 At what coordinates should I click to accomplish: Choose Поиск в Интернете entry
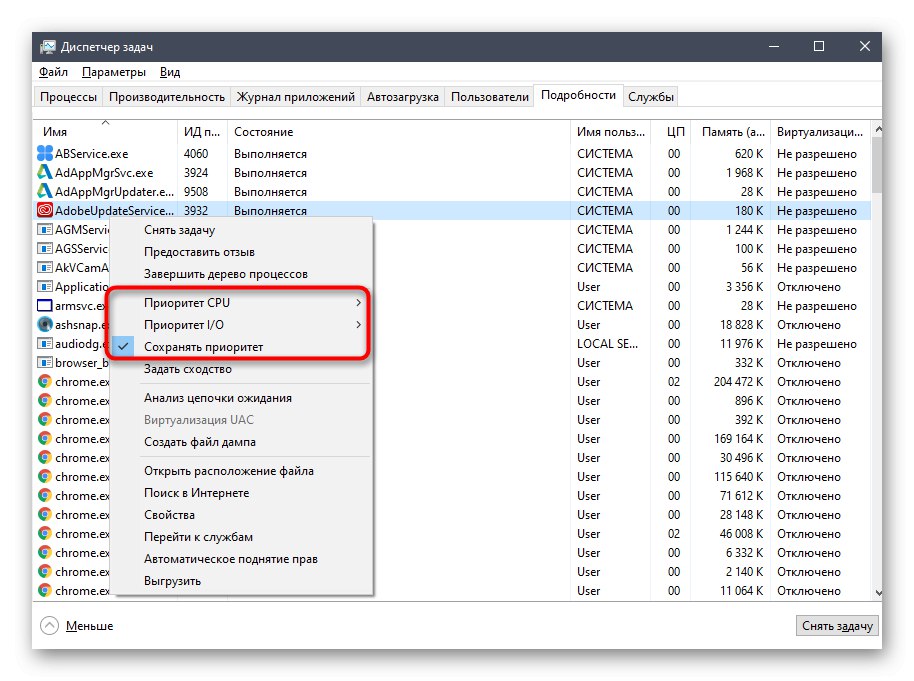241,493
